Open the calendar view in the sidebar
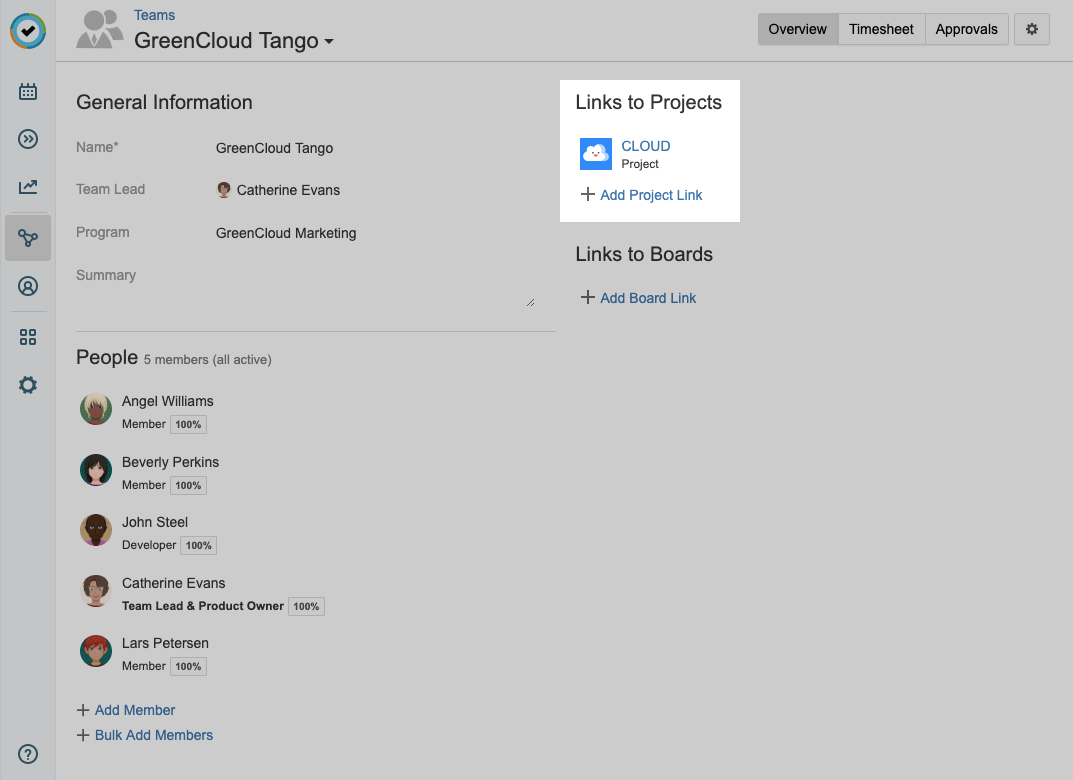This screenshot has height=780, width=1073. pyautogui.click(x=27, y=90)
